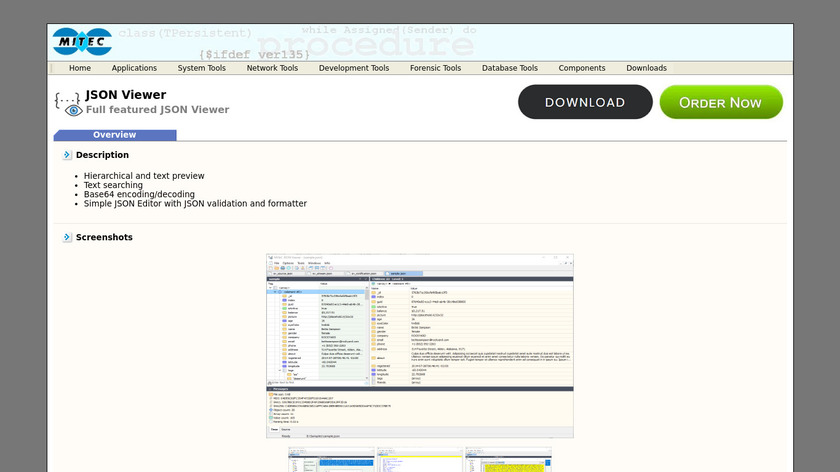
Task: Select the Overview tab
Action: pos(115,135)
